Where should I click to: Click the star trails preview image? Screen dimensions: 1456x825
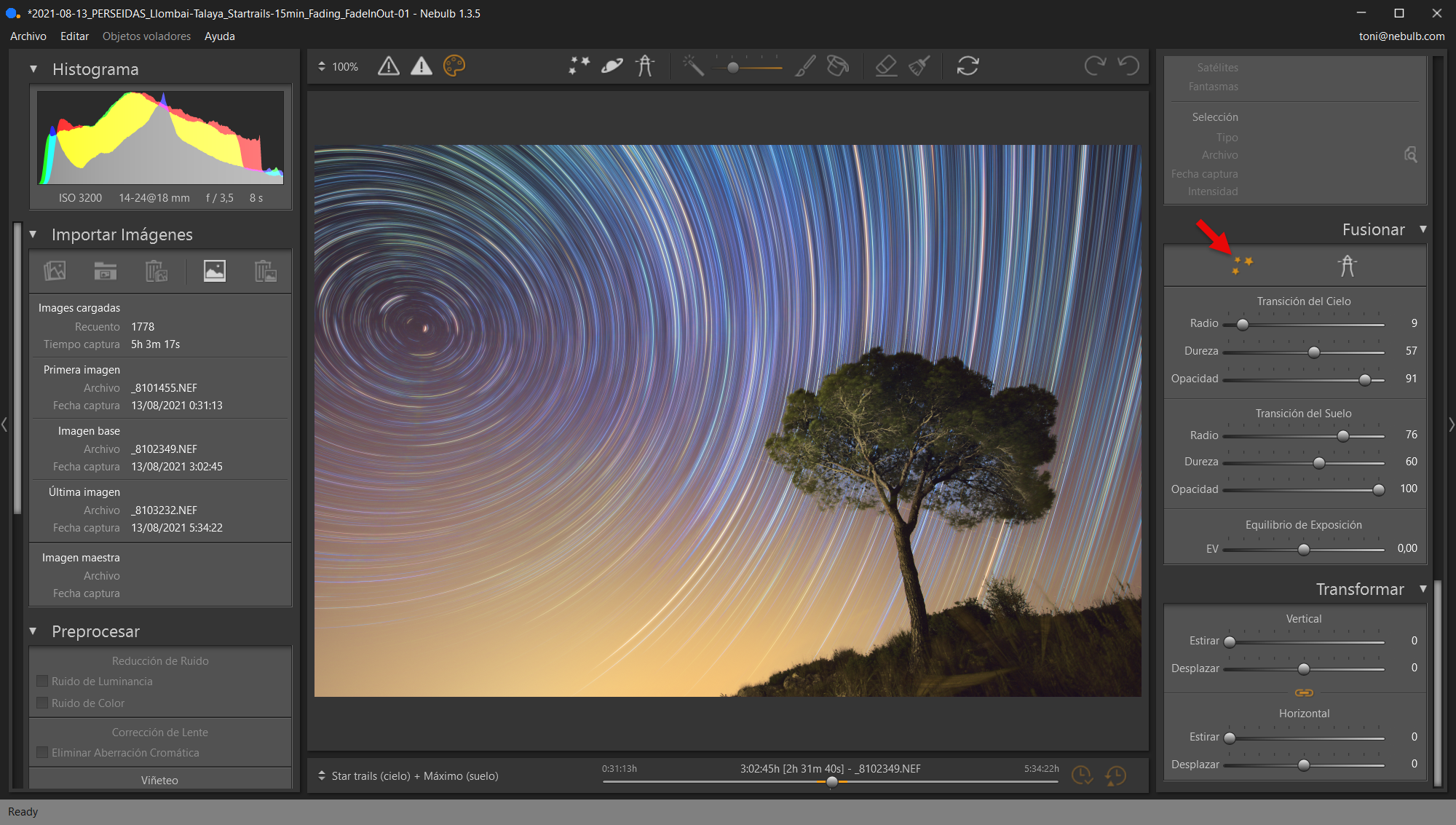(727, 420)
